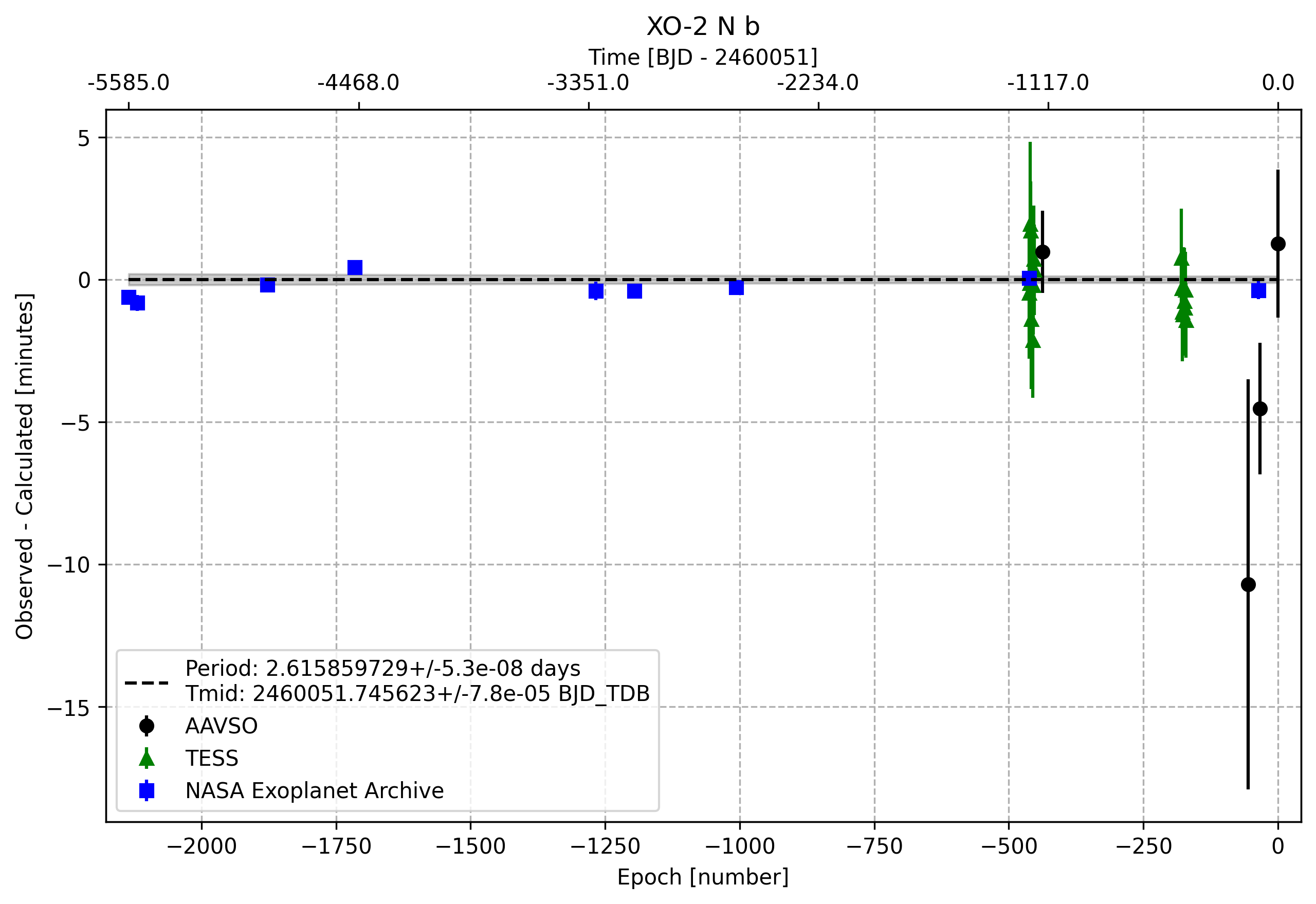
Task: Click the Time [BJD - 2460051] top label
Action: 703,57
